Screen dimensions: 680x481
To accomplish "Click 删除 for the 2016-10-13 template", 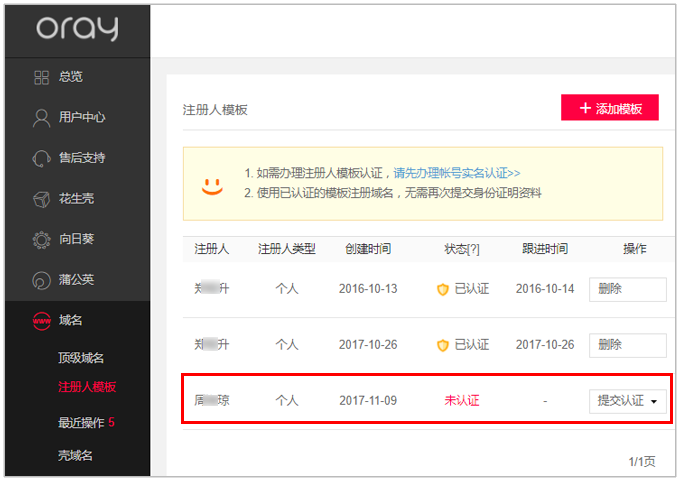I will [627, 289].
